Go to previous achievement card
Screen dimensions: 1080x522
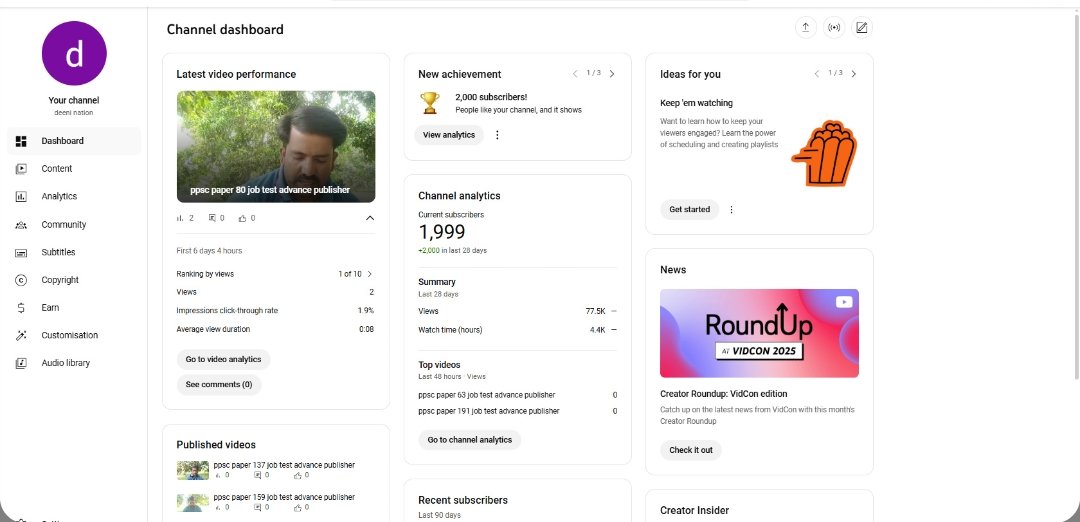click(x=575, y=74)
